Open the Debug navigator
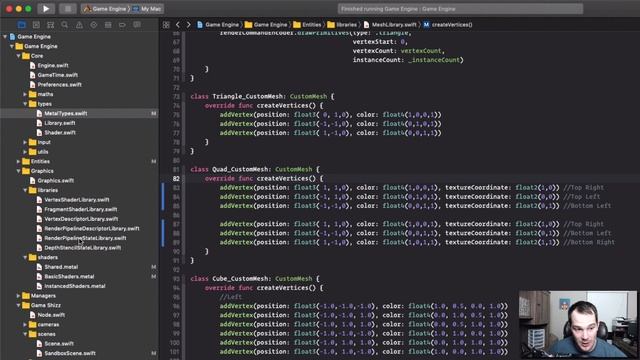Screen dimensions: 640x360 (x=108, y=25)
